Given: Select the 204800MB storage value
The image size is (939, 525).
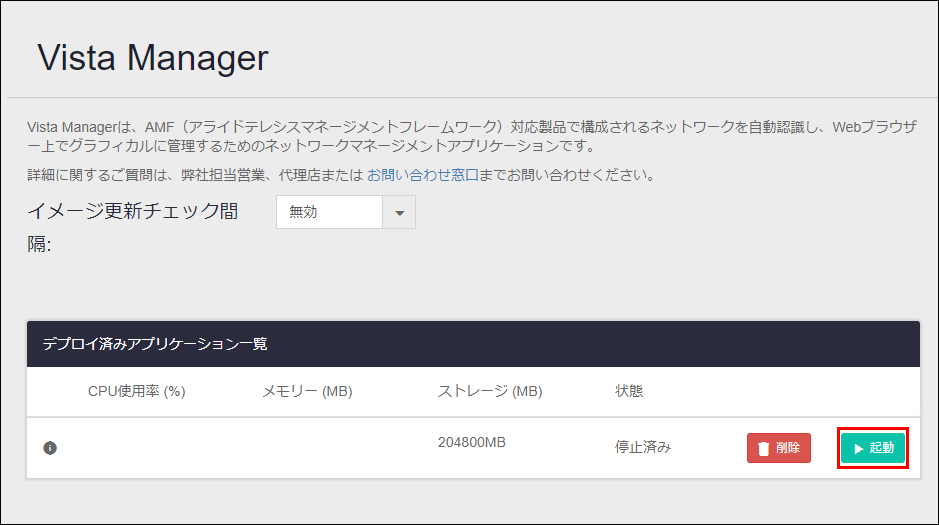Looking at the screenshot, I should click(x=472, y=442).
